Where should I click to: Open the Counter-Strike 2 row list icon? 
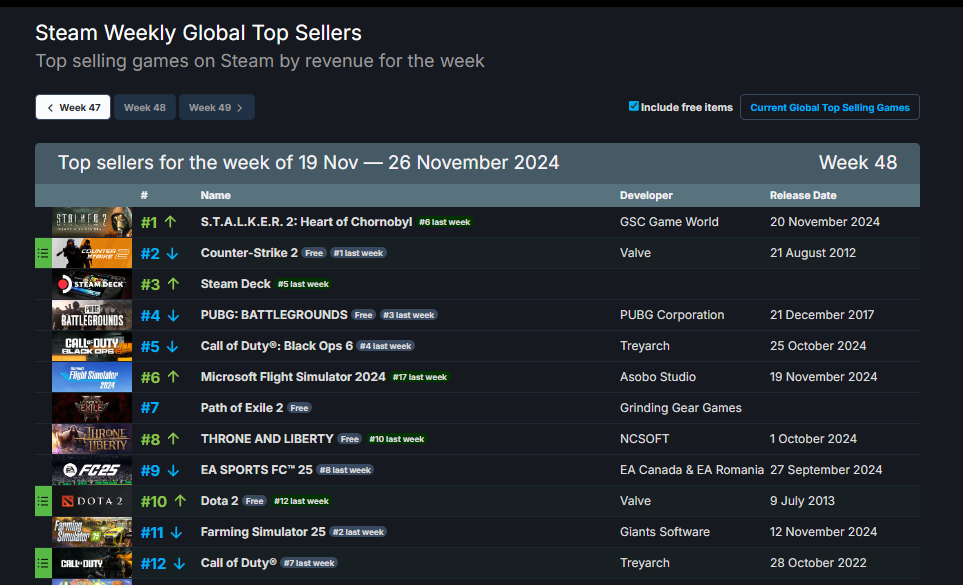43,253
